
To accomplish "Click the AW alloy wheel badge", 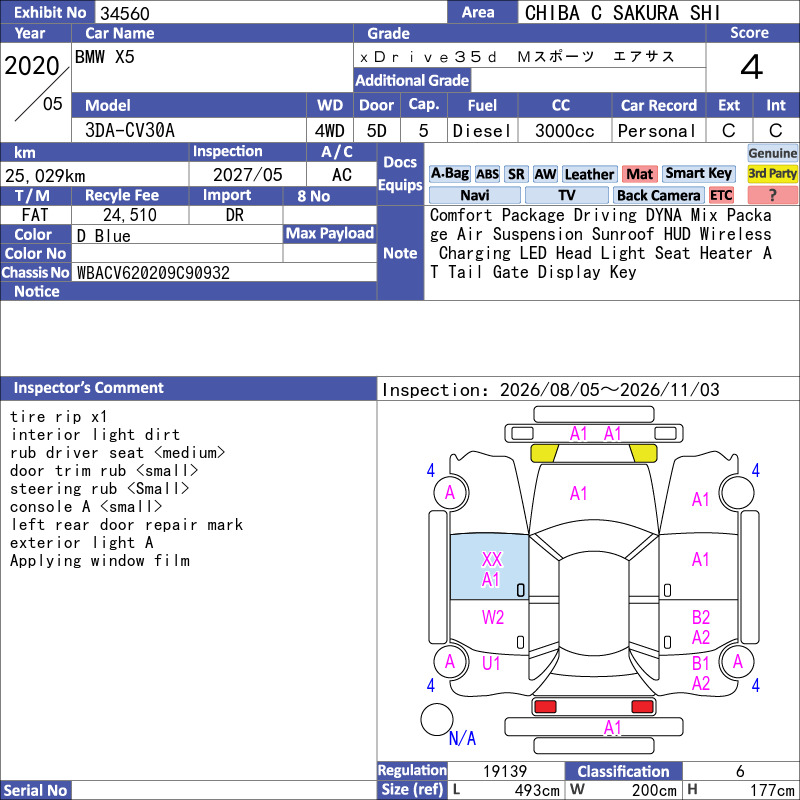I will coord(545,174).
